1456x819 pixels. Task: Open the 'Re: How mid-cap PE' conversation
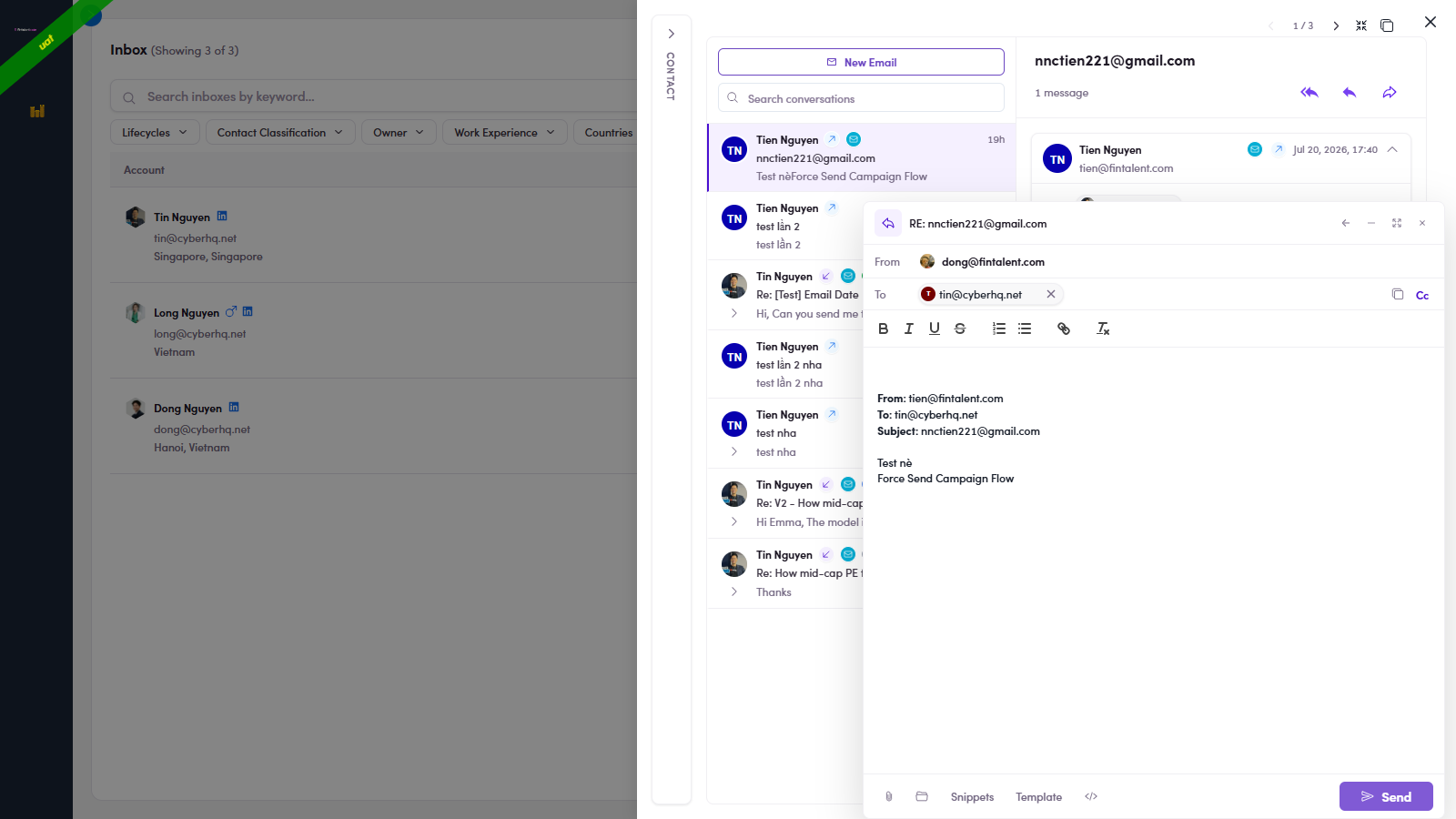(x=786, y=573)
